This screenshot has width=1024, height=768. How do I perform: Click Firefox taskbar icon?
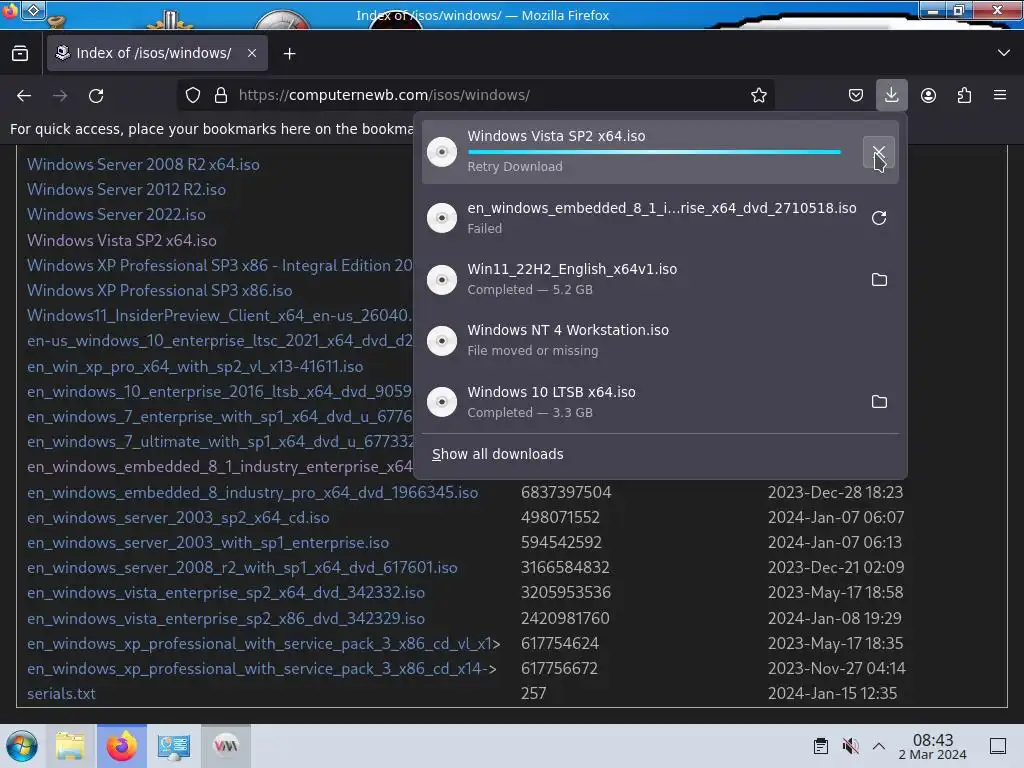pos(121,746)
